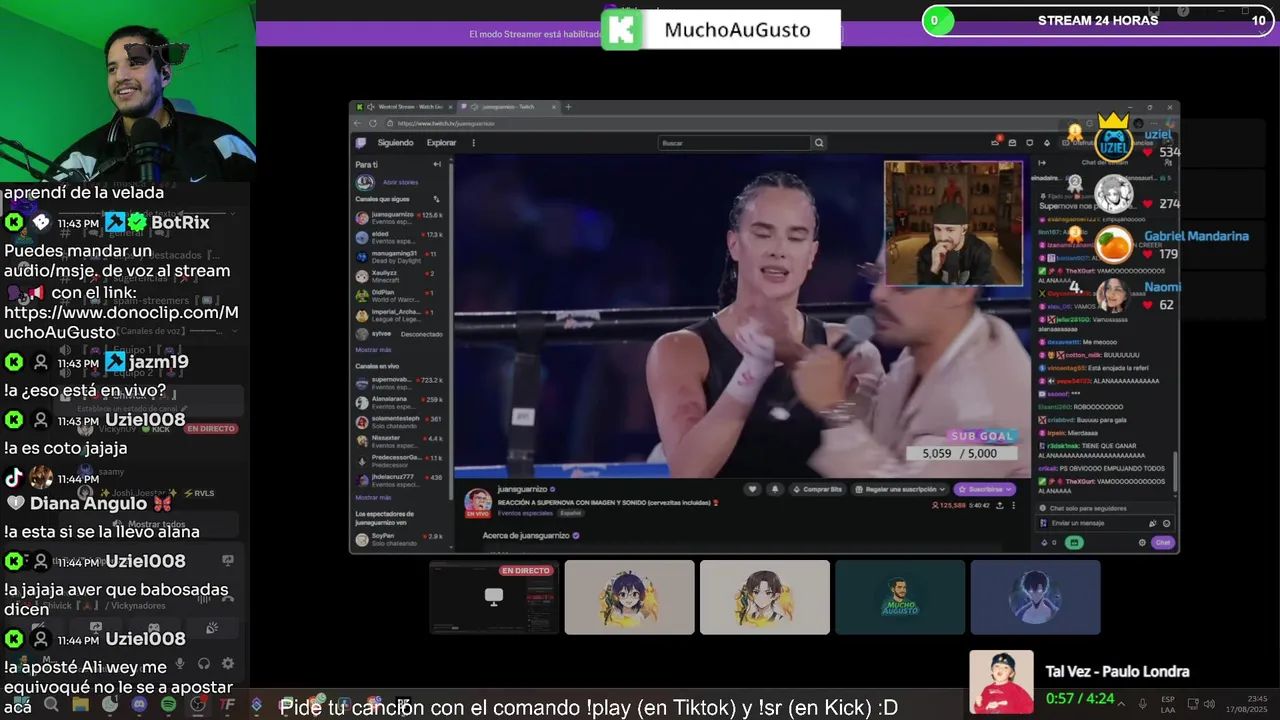This screenshot has width=1280, height=720.
Task: Collapse the Para ti sidebar arrow
Action: 437,164
